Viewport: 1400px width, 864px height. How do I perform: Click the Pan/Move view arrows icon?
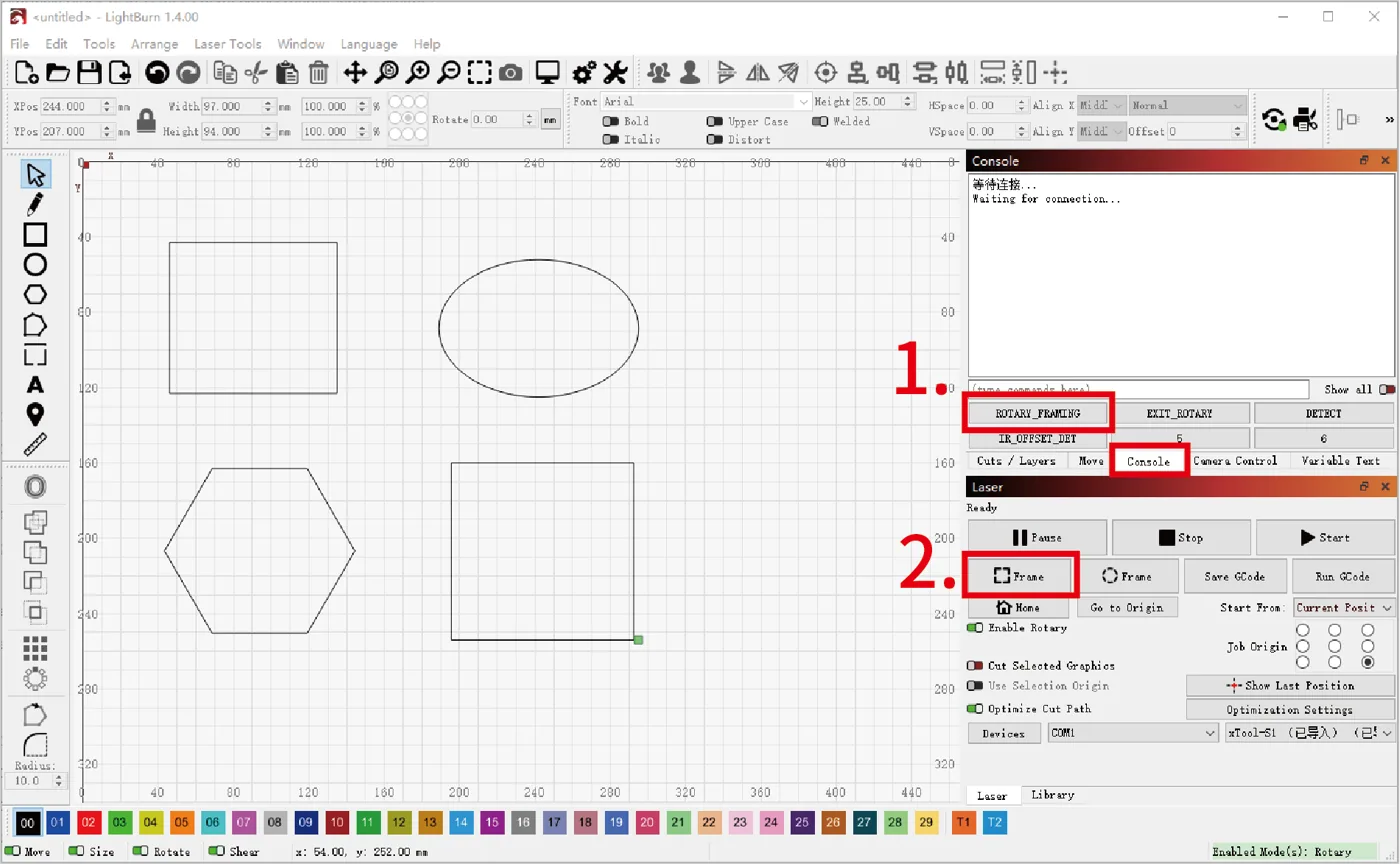(355, 72)
